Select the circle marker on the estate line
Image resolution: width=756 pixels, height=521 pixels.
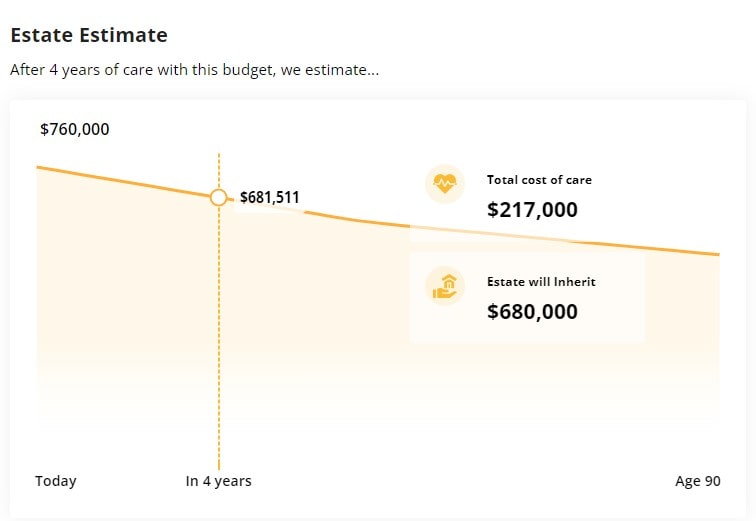coord(219,197)
